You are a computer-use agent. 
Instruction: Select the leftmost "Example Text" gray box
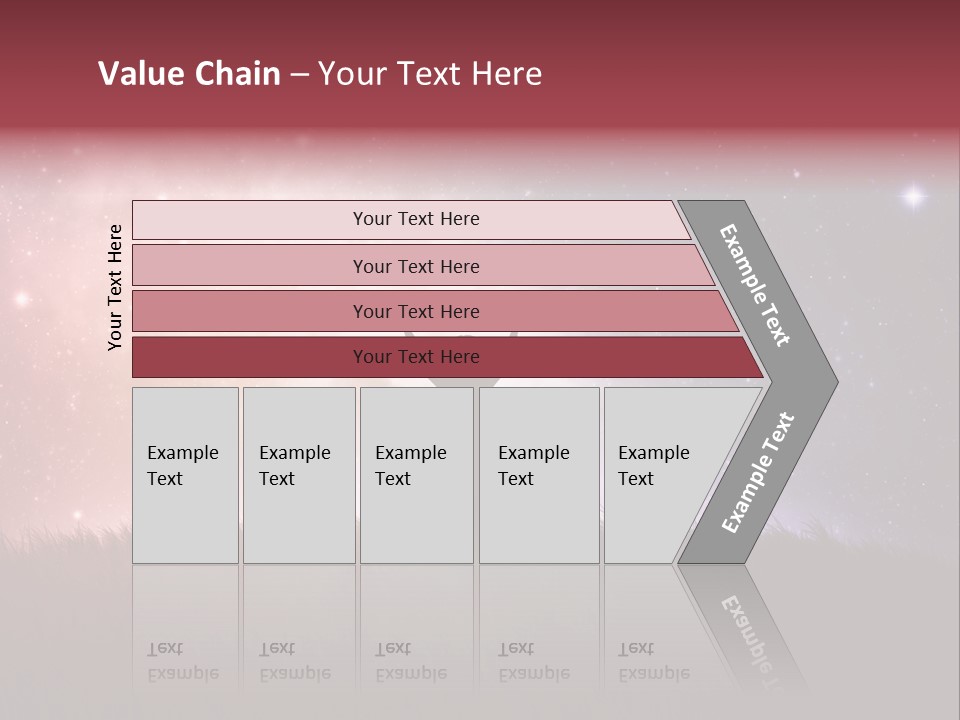click(185, 474)
